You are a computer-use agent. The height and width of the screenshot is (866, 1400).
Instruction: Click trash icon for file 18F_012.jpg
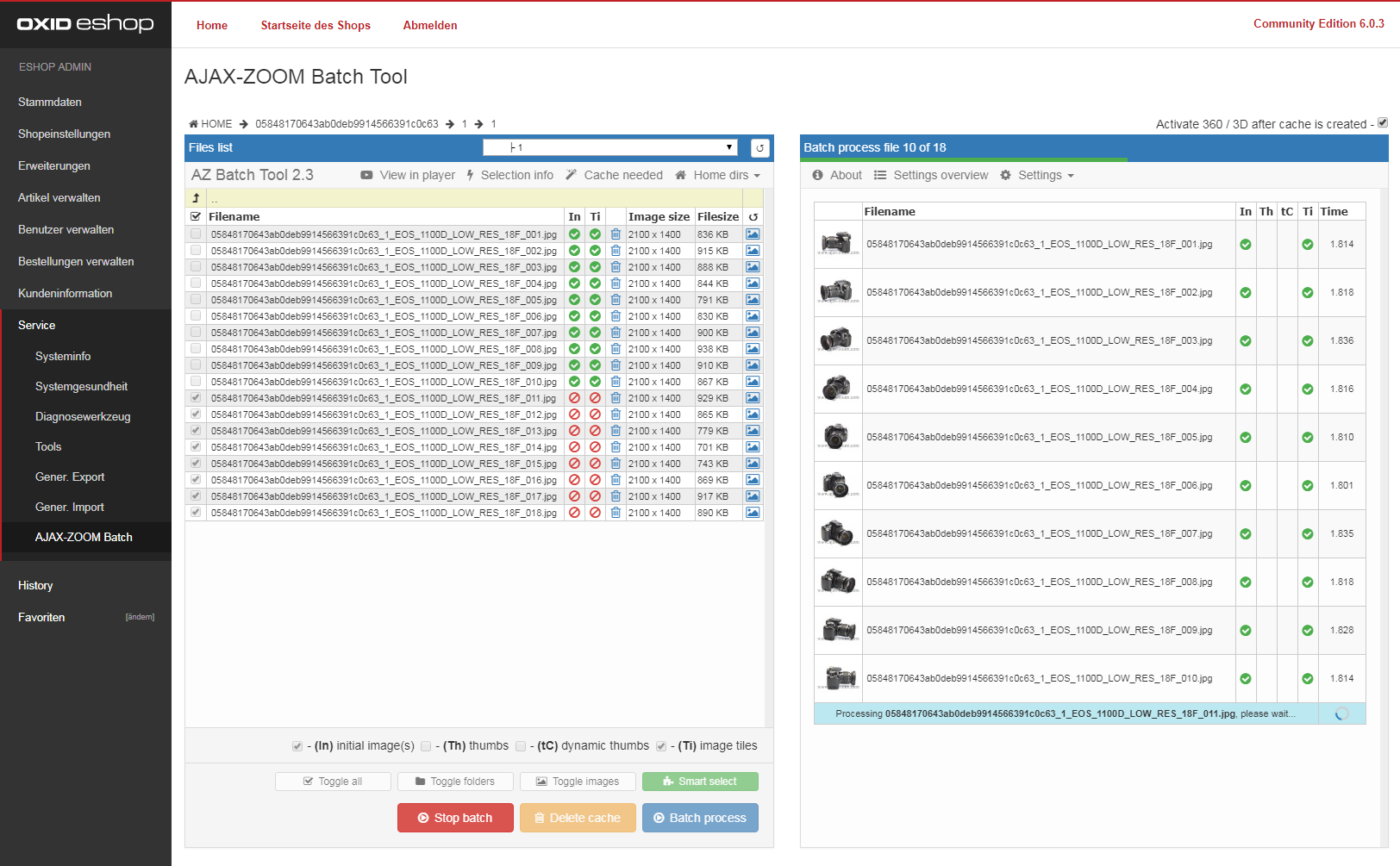616,414
